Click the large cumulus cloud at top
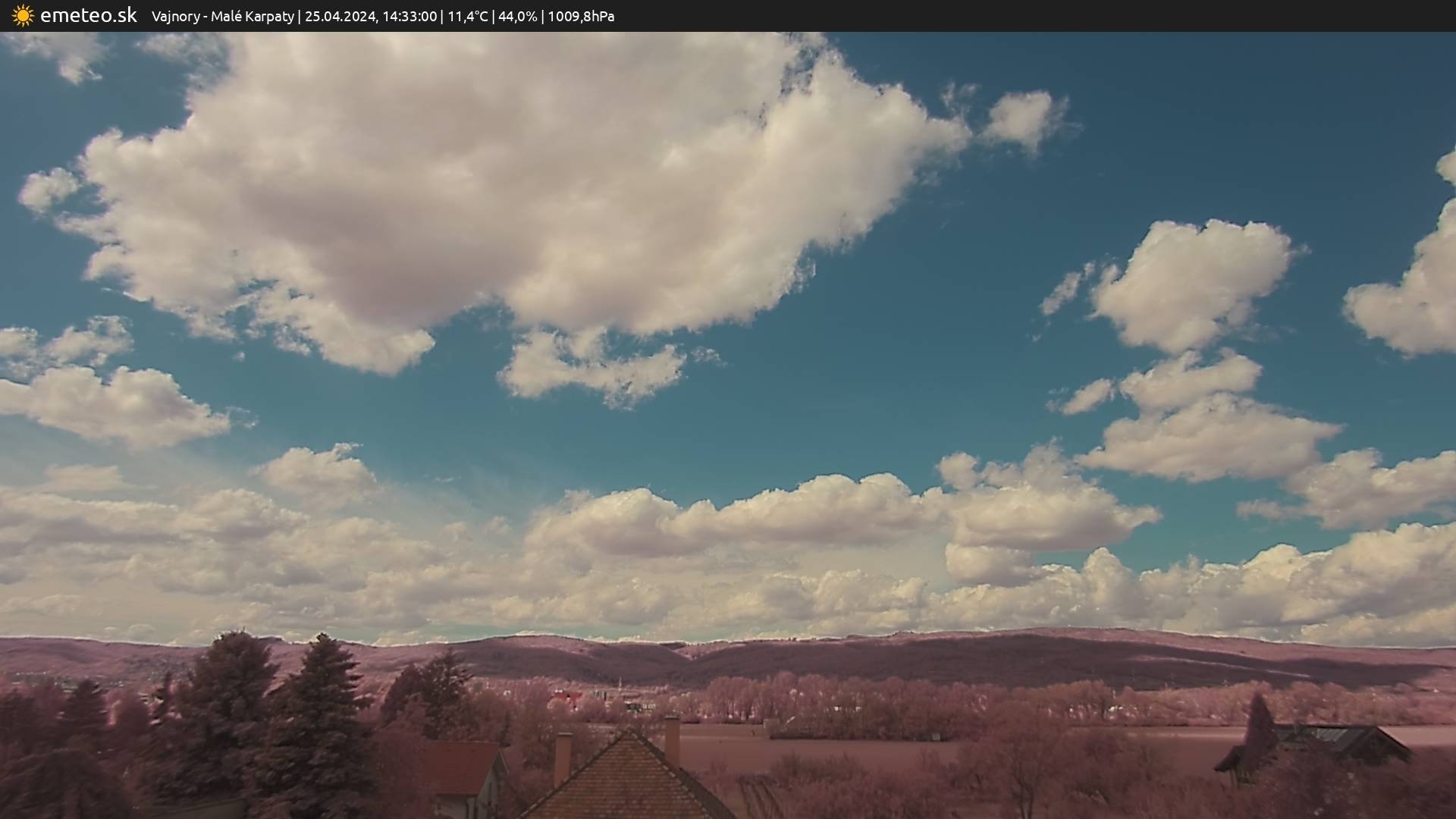The image size is (1456, 819). click(485, 190)
